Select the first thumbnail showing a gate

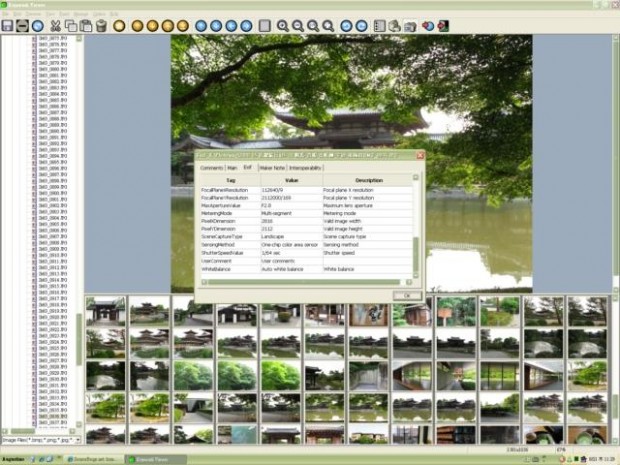pos(106,311)
